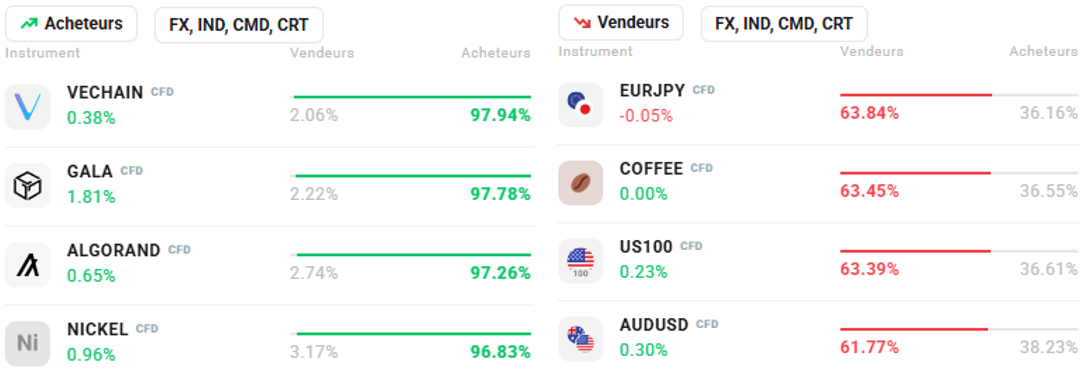Open the ALGORAND instrument icon
The height and width of the screenshot is (370, 1085).
[28, 264]
